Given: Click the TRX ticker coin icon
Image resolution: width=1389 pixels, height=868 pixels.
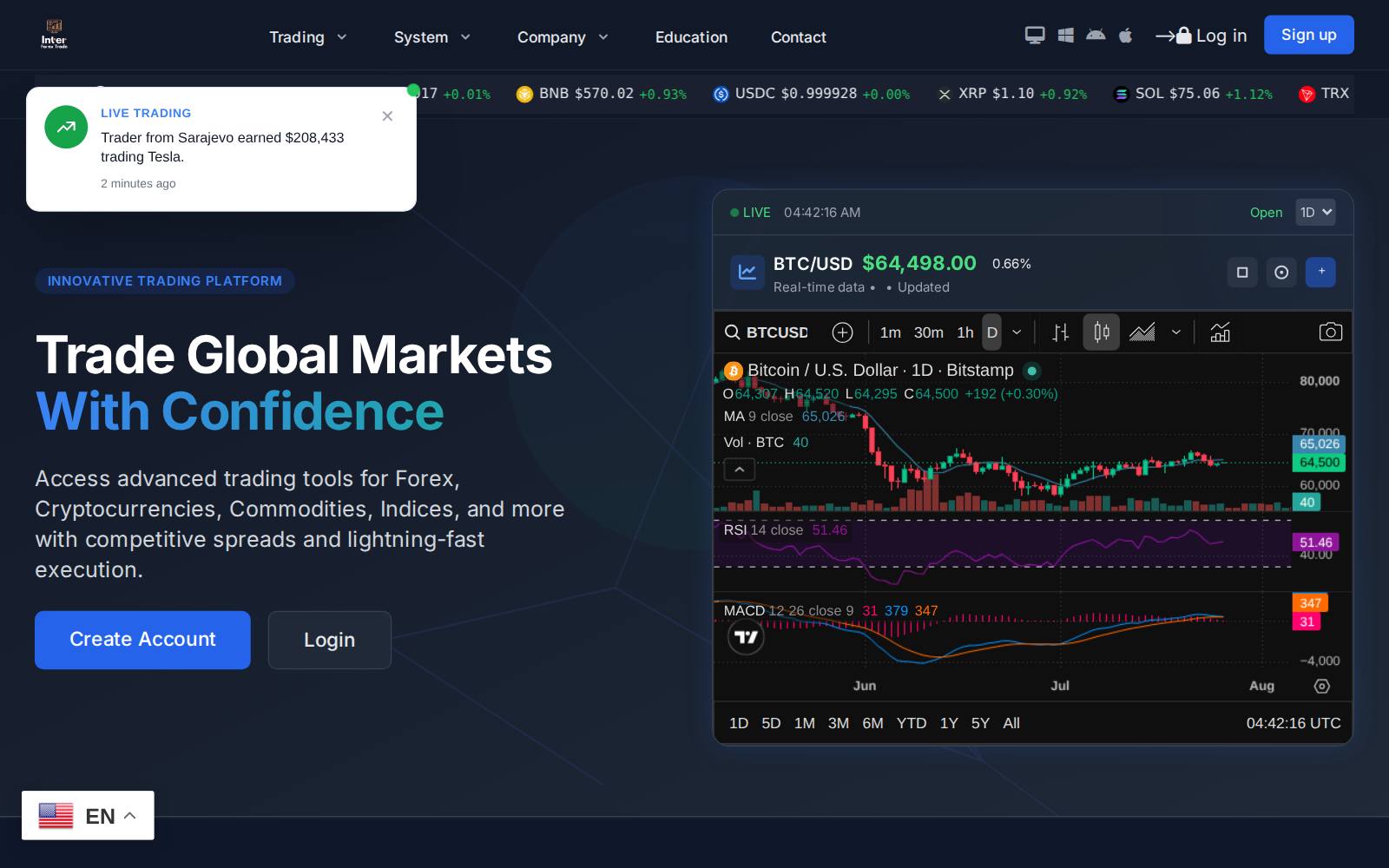Looking at the screenshot, I should (x=1307, y=94).
